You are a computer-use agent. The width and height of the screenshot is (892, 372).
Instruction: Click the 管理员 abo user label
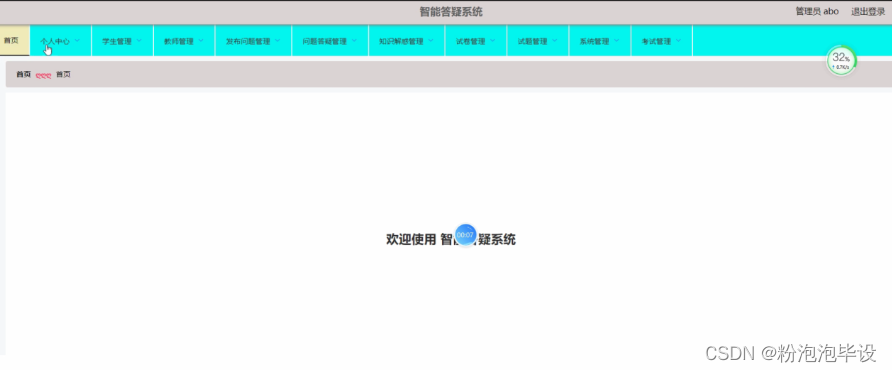coord(817,11)
